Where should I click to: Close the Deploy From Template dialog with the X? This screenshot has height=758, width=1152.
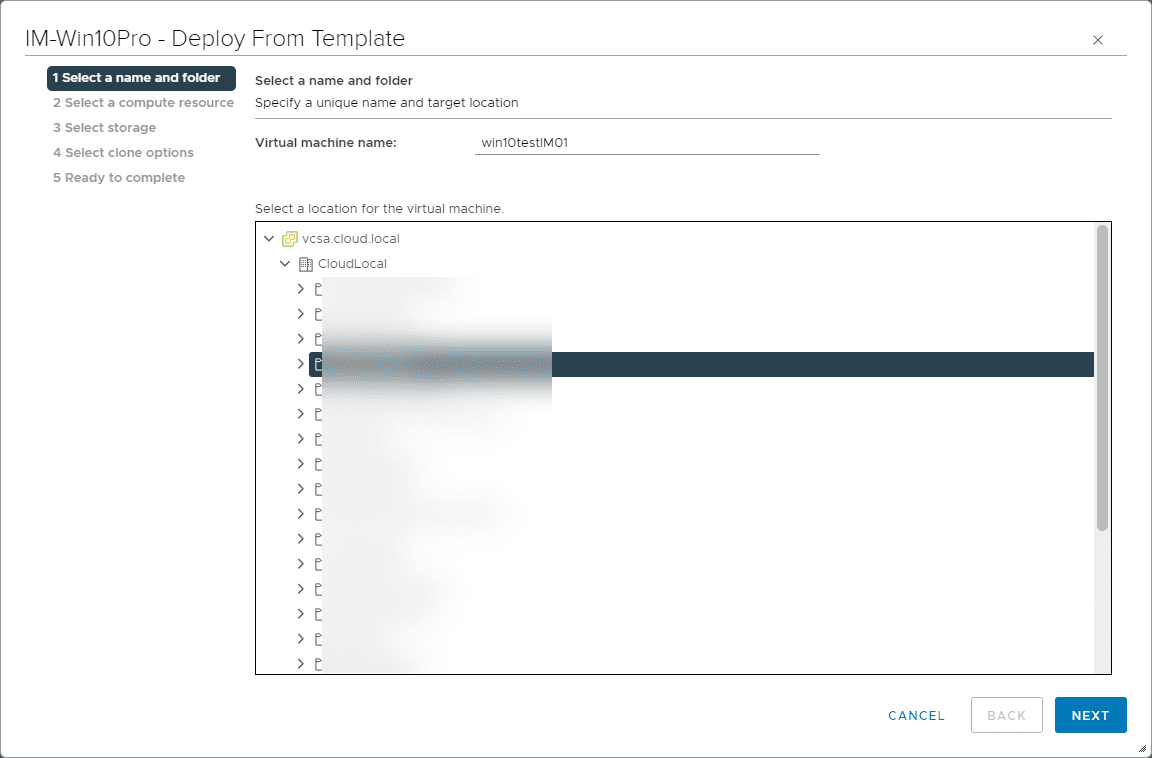[1097, 40]
